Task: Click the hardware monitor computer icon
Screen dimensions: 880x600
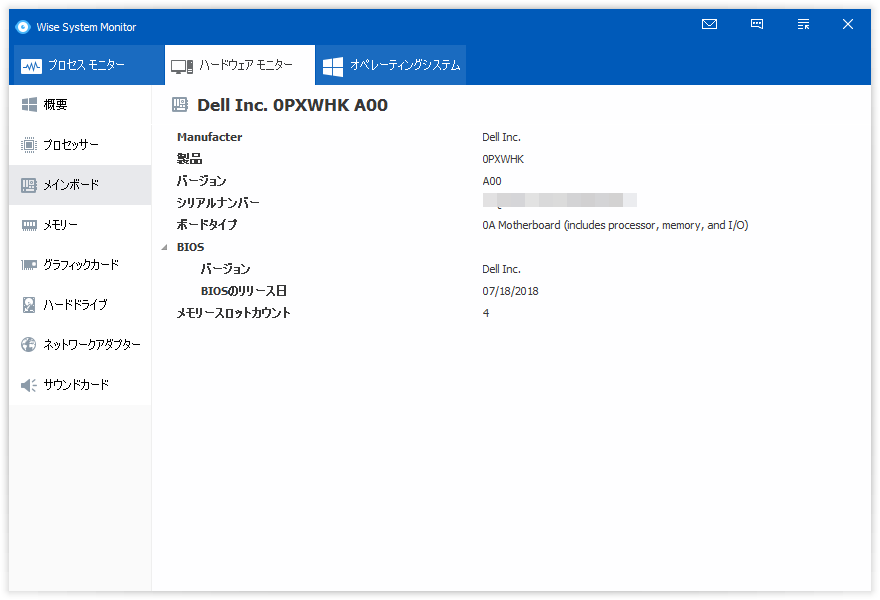Action: coord(182,67)
